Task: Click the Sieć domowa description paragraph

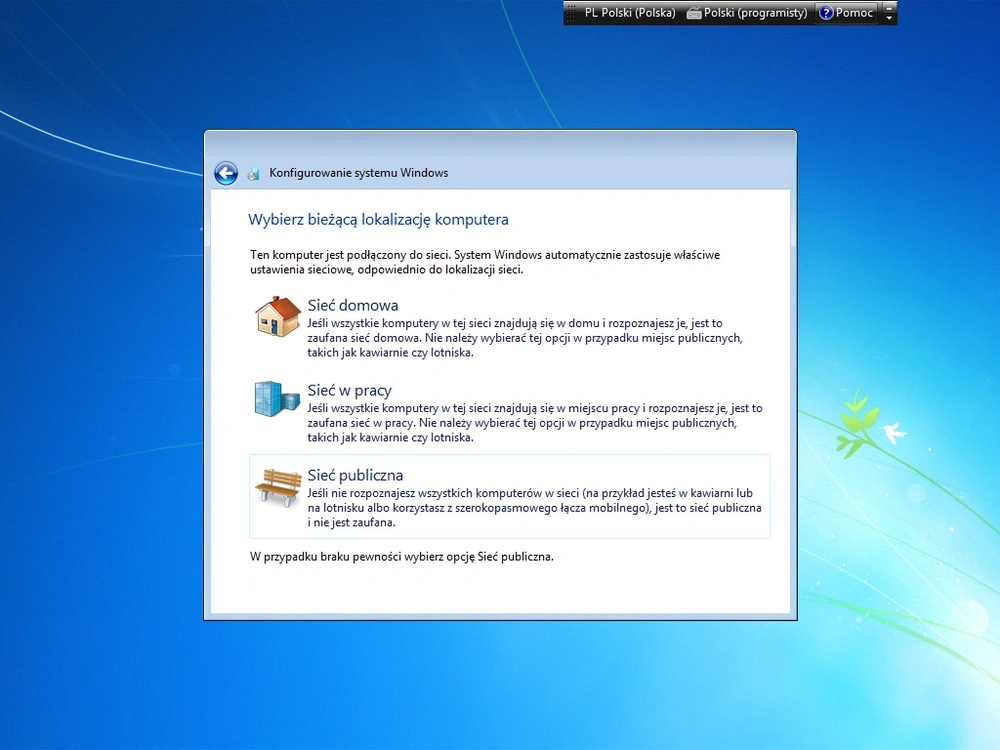Action: pyautogui.click(x=525, y=338)
